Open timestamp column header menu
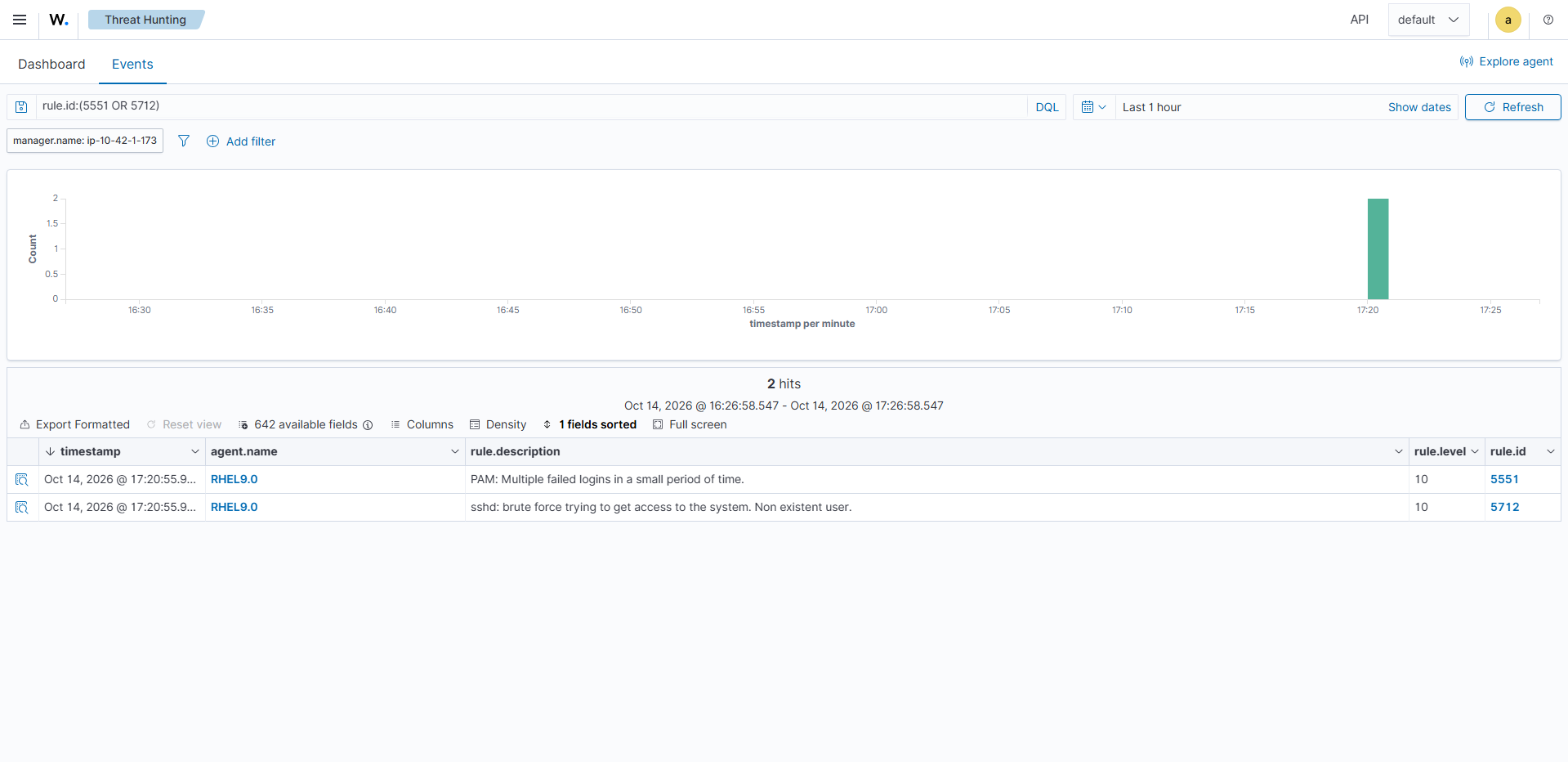This screenshot has height=762, width=1568. (195, 452)
